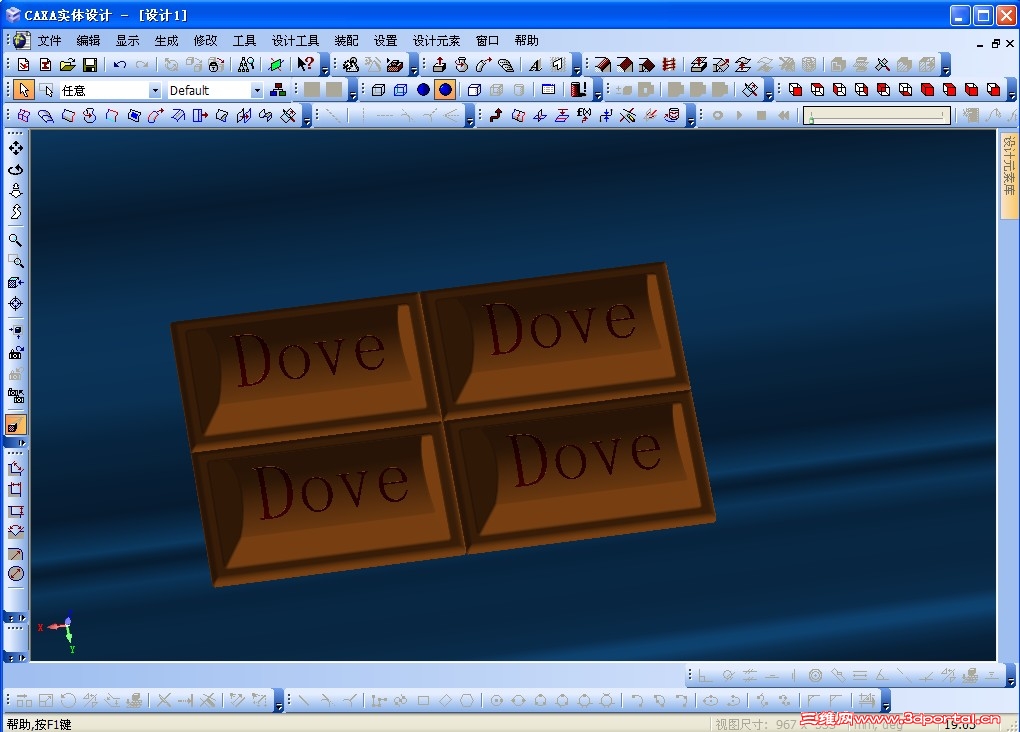Click the animation play button

pyautogui.click(x=740, y=115)
